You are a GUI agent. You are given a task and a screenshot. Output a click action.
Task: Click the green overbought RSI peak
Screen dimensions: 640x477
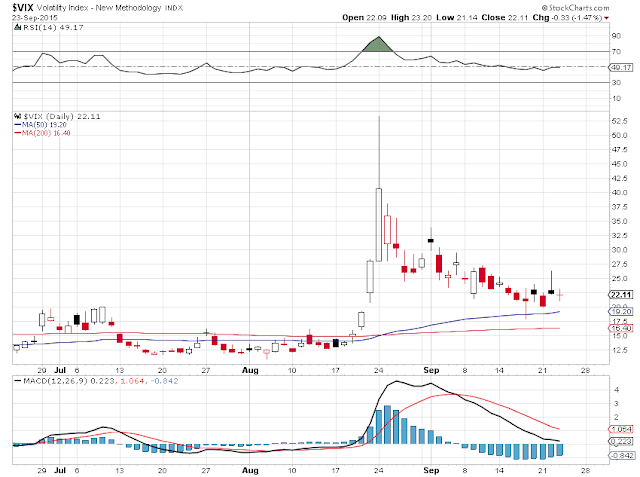click(379, 45)
